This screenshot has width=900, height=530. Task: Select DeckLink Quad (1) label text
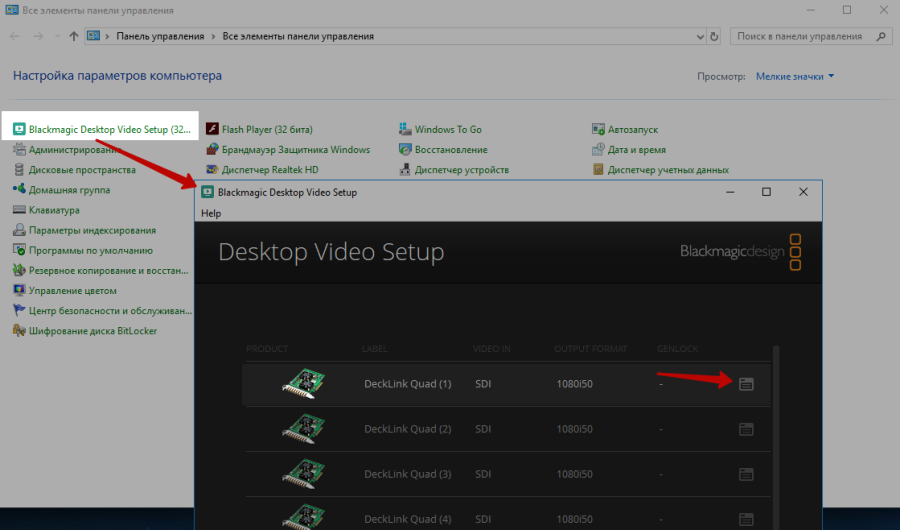[x=408, y=384]
